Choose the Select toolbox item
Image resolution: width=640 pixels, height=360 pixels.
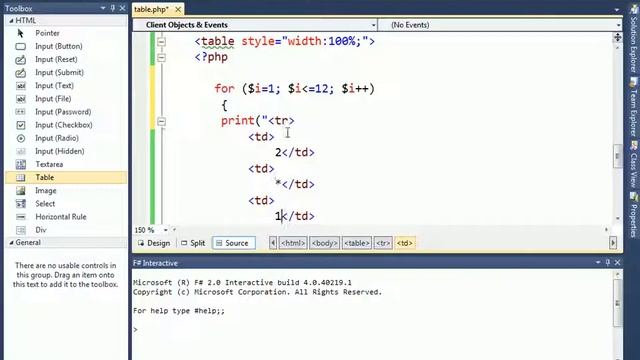(x=66, y=204)
